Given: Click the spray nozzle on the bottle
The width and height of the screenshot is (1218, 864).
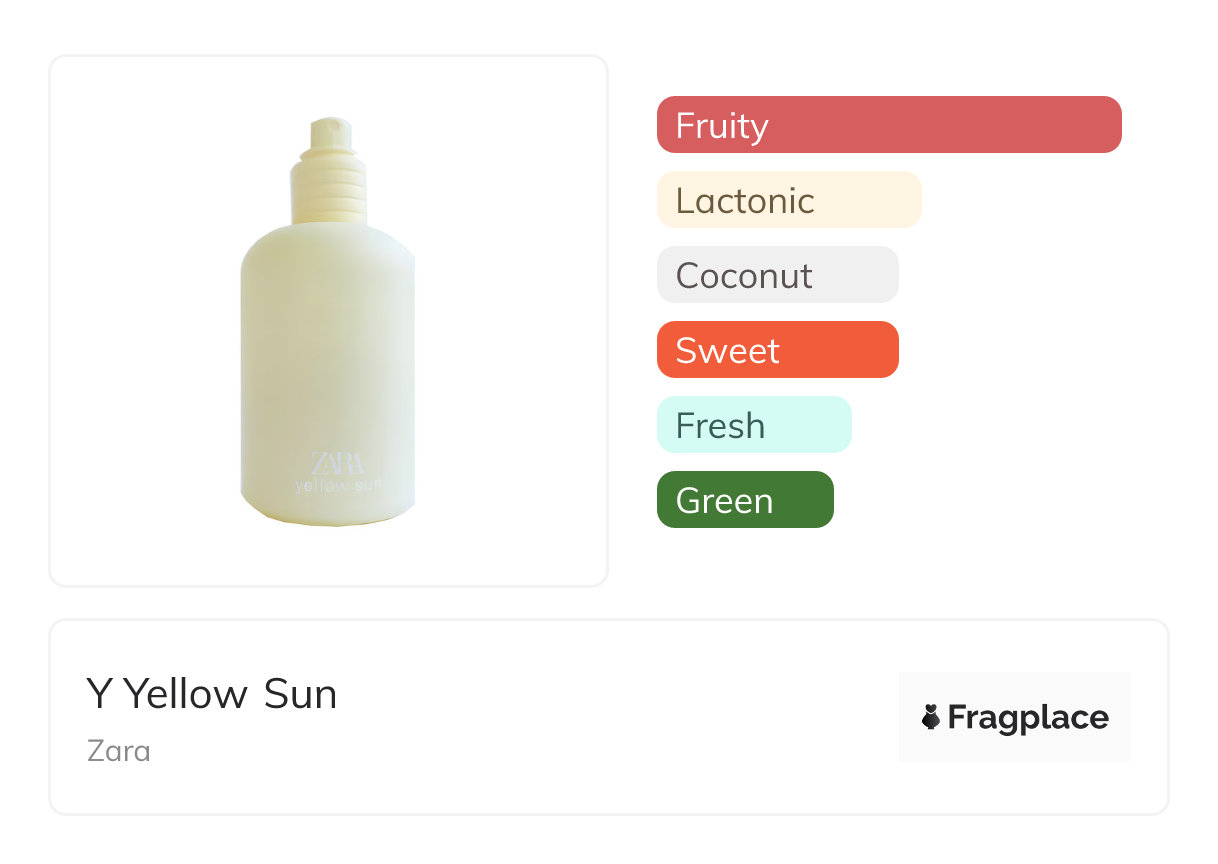Looking at the screenshot, I should pos(327,134).
